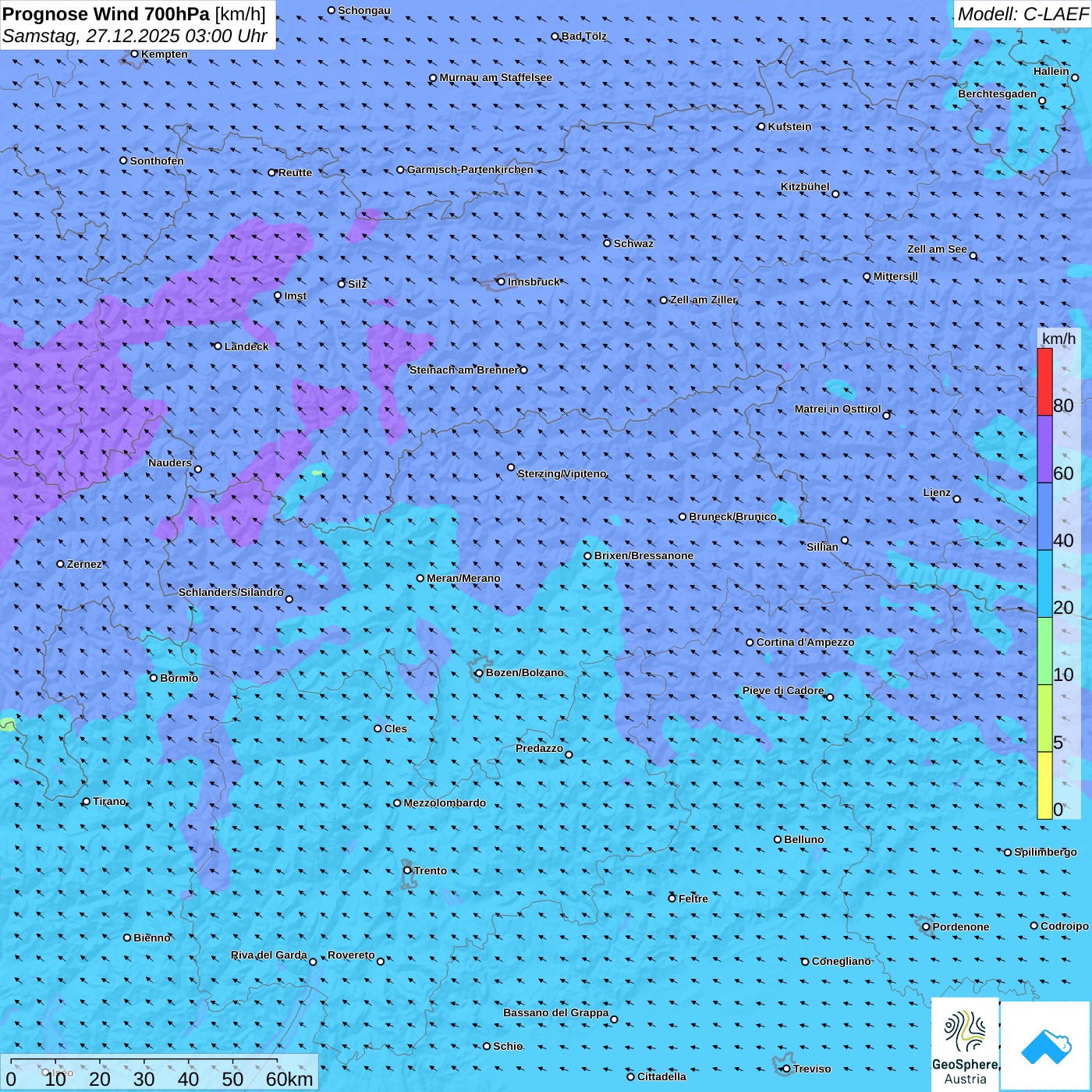Click the 'Pieve di Cadore' label

[783, 690]
